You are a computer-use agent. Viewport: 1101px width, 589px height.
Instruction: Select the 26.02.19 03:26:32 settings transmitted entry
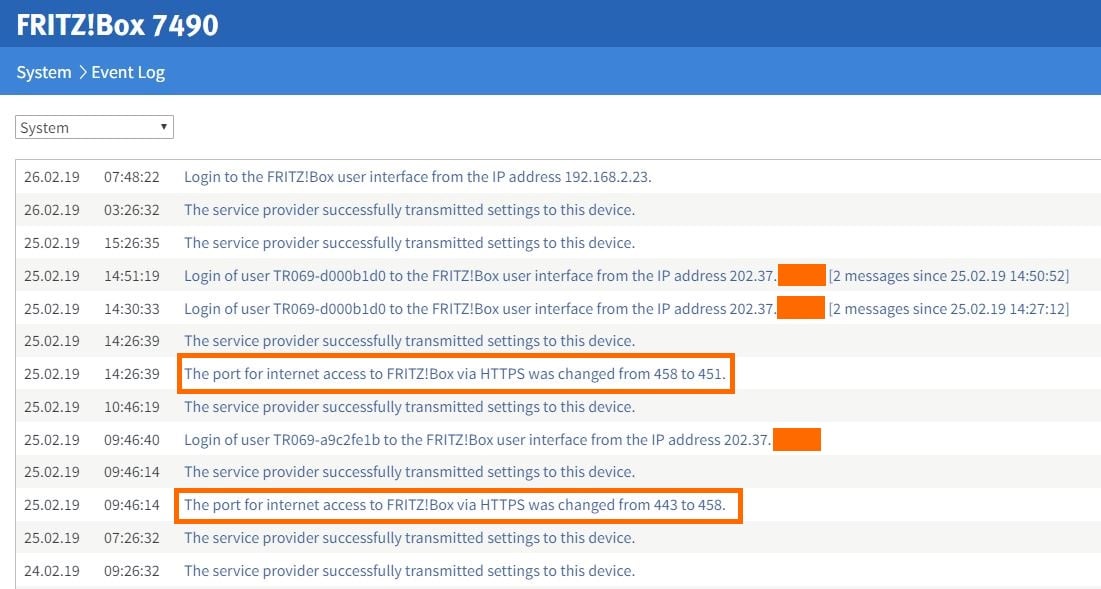click(x=558, y=210)
